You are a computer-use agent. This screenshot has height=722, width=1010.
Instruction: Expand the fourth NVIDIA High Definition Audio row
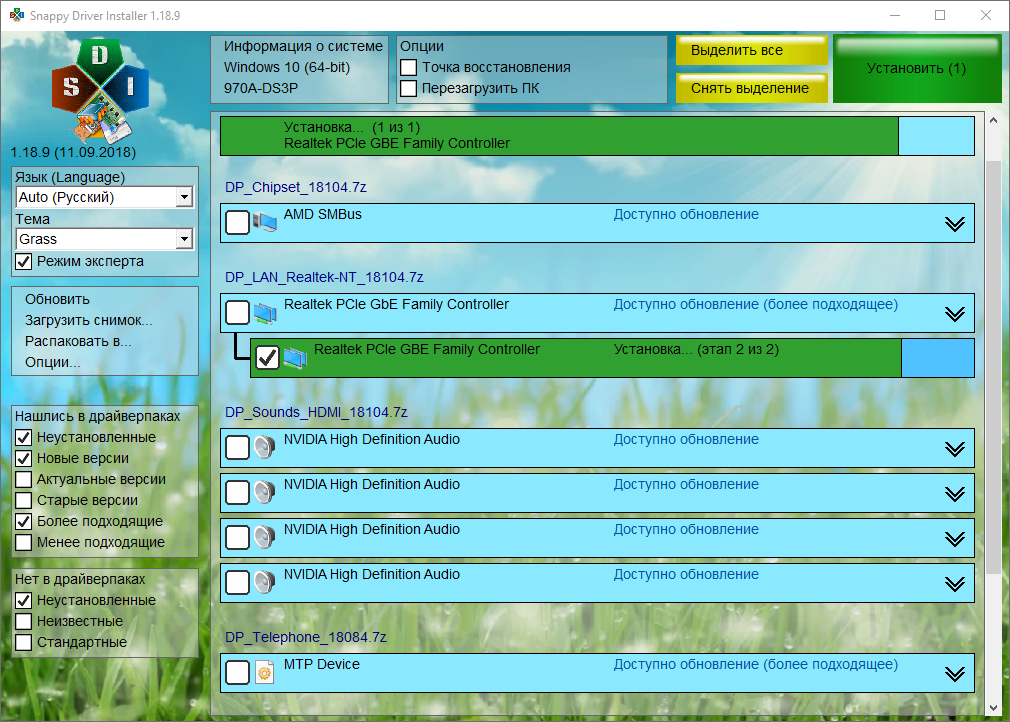coord(955,584)
